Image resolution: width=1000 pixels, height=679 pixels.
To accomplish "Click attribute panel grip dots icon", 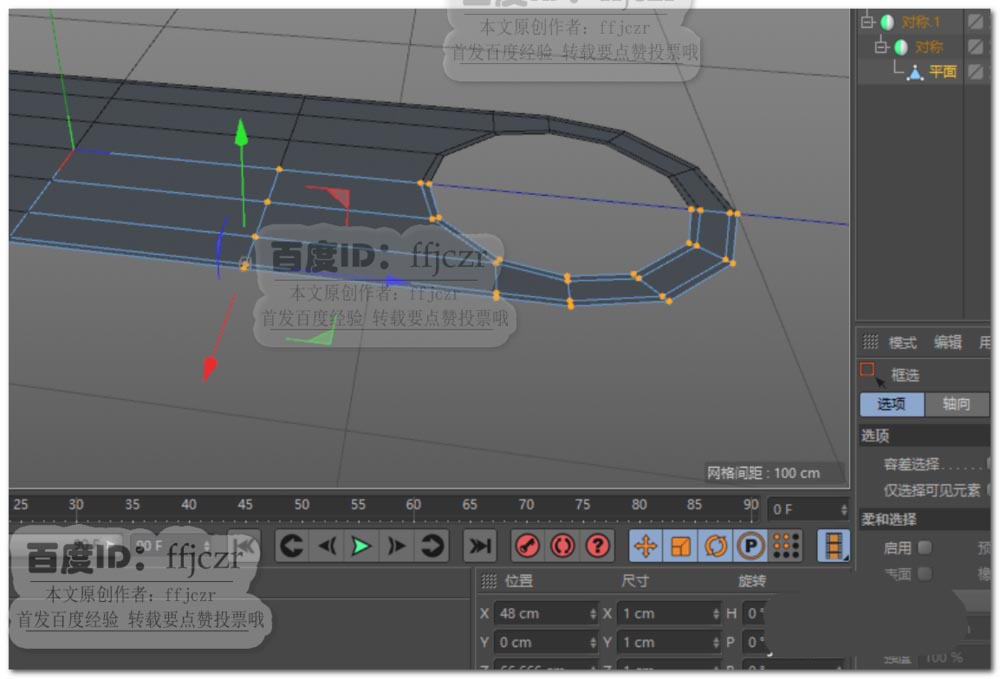I will (871, 342).
